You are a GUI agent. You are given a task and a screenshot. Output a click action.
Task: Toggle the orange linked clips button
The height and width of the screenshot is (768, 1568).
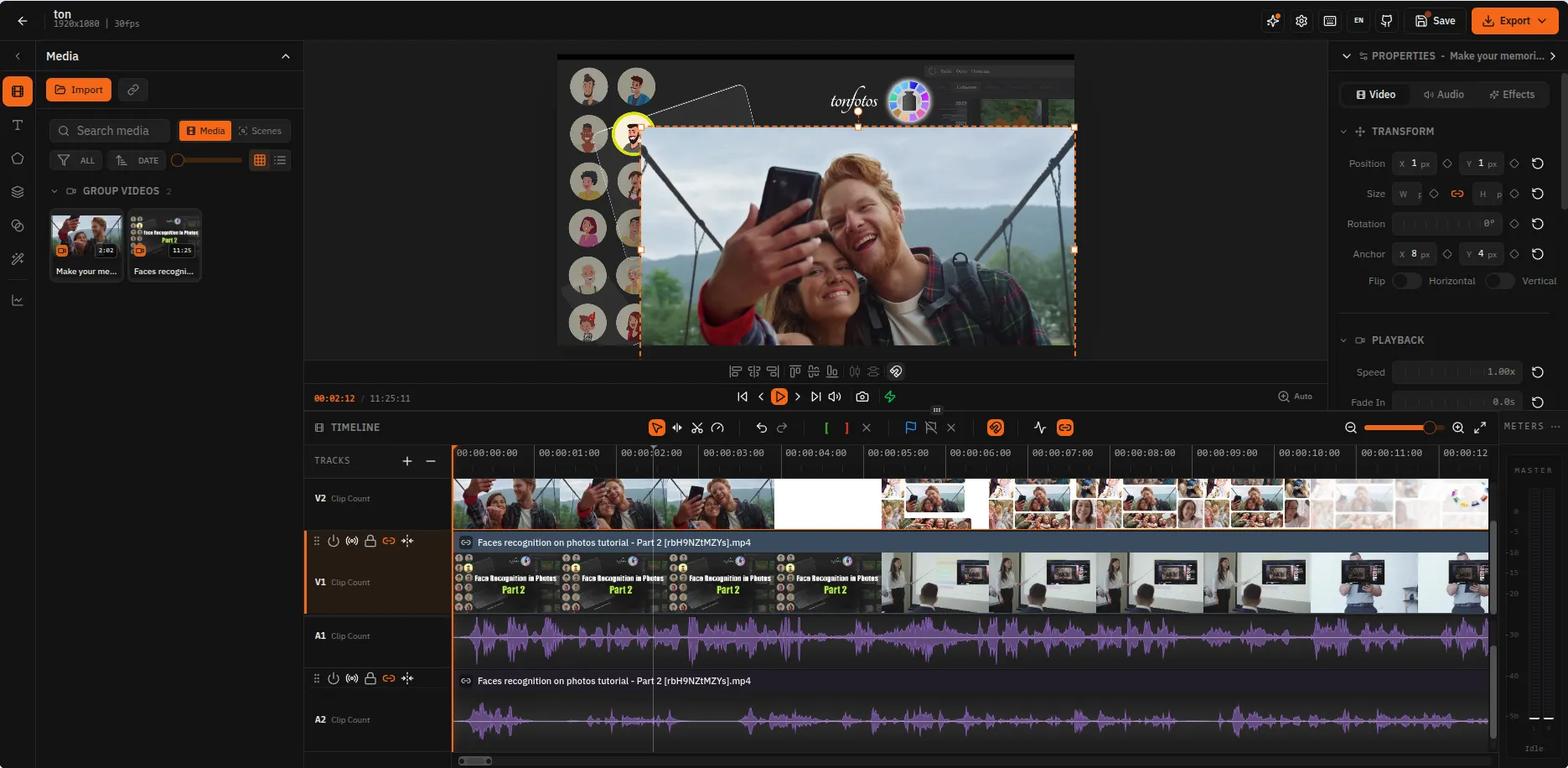(x=1065, y=428)
